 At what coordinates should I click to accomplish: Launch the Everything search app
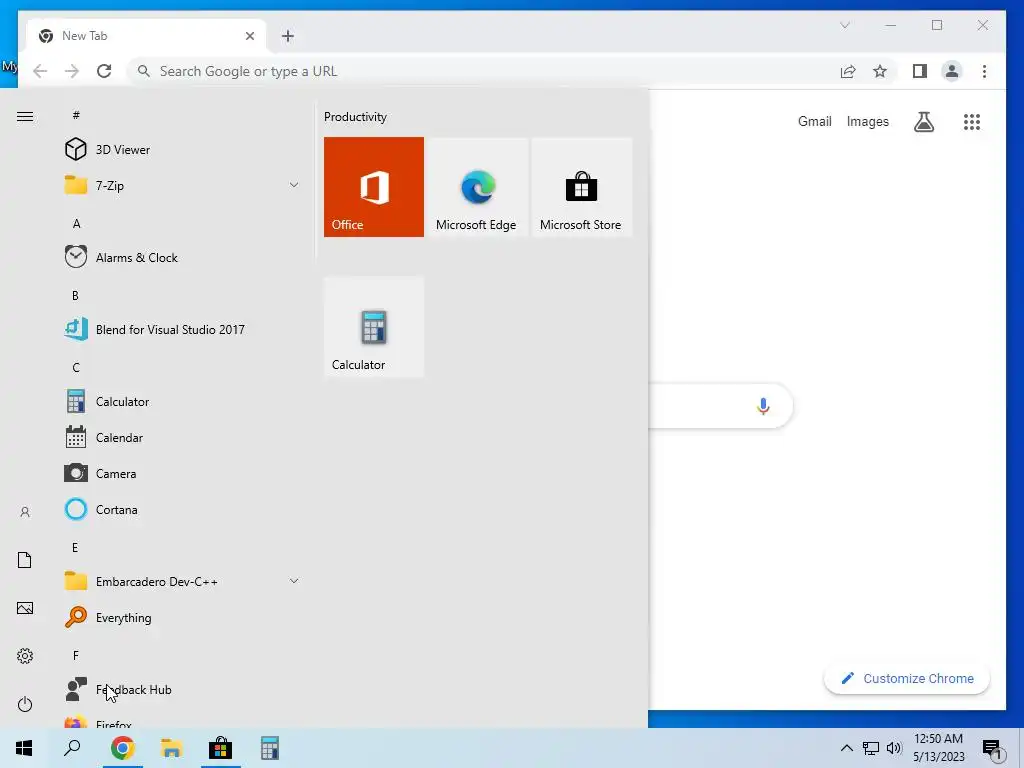183,617
